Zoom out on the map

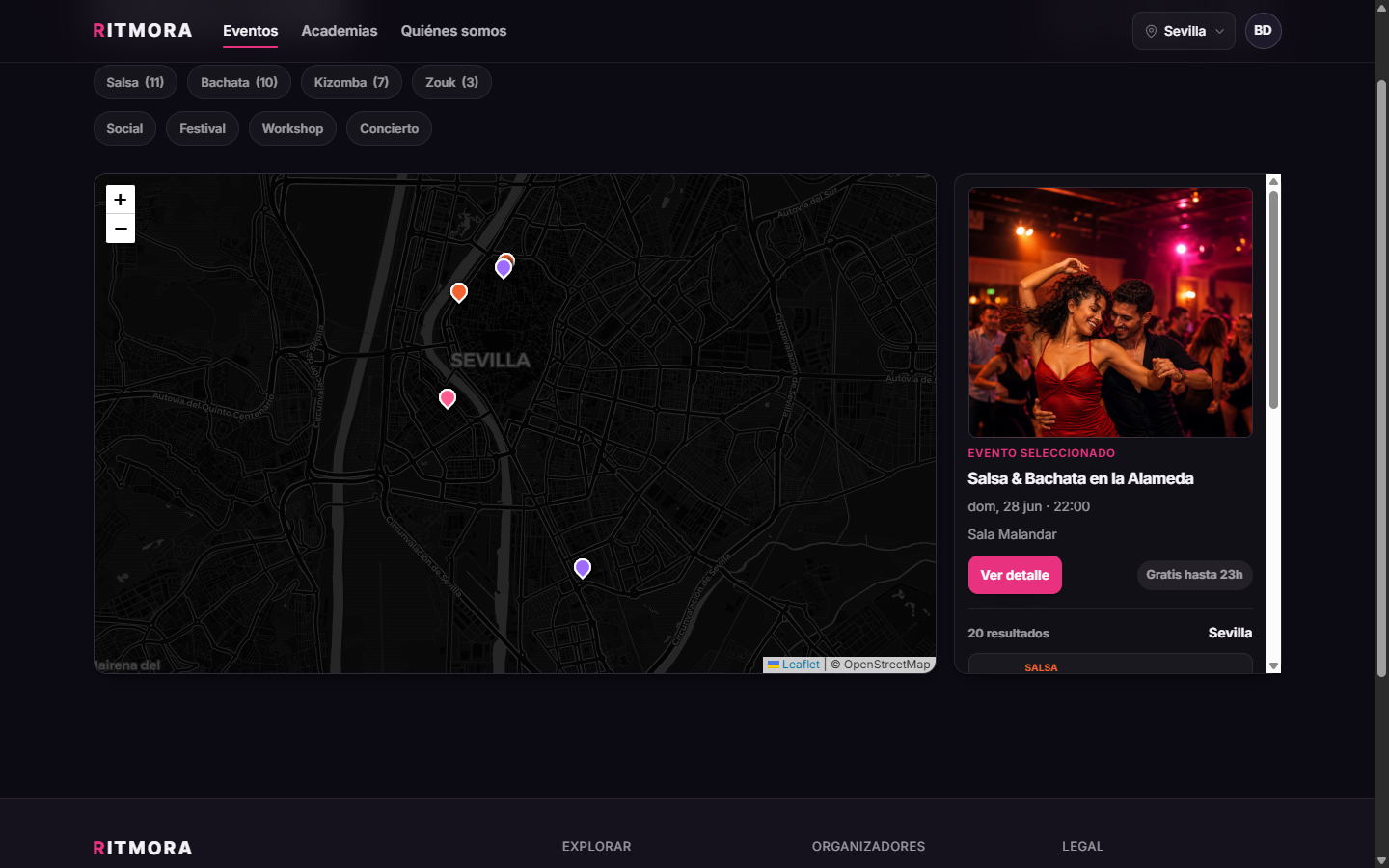pos(121,229)
